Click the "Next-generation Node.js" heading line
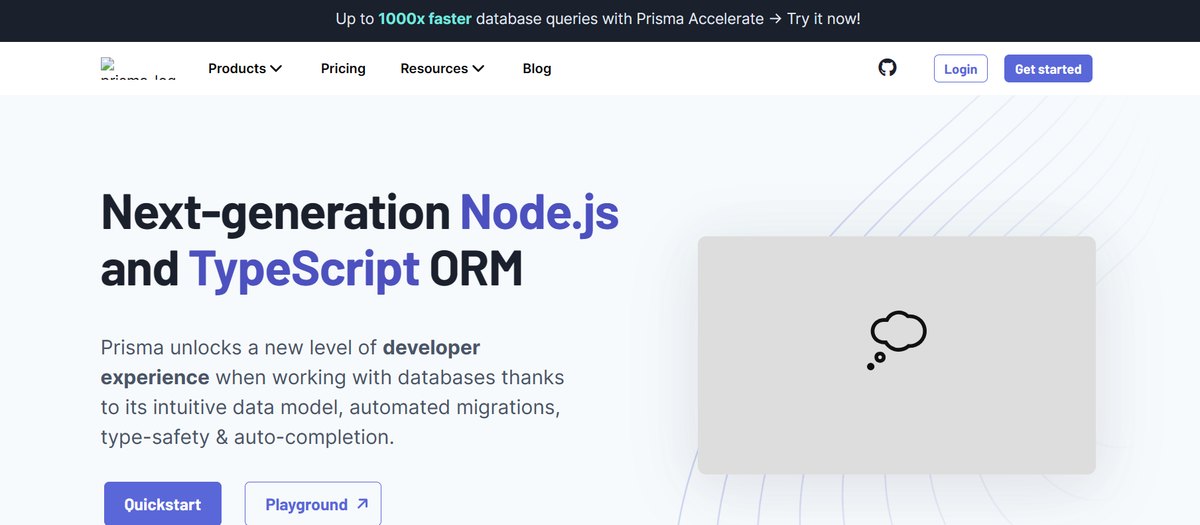 [x=360, y=212]
